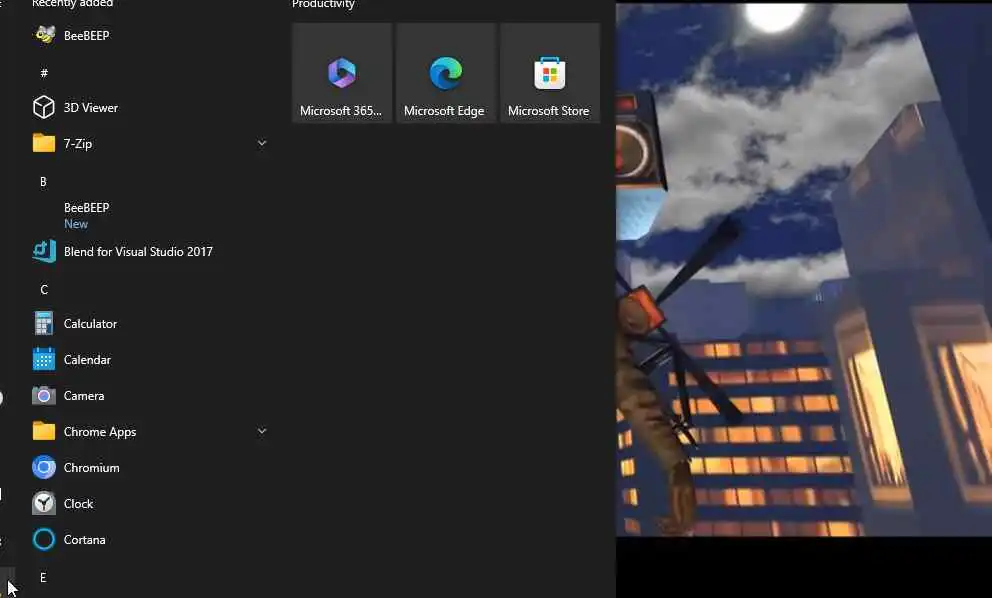Select the E letter group header
Viewport: 992px width, 598px height.
[x=44, y=578]
